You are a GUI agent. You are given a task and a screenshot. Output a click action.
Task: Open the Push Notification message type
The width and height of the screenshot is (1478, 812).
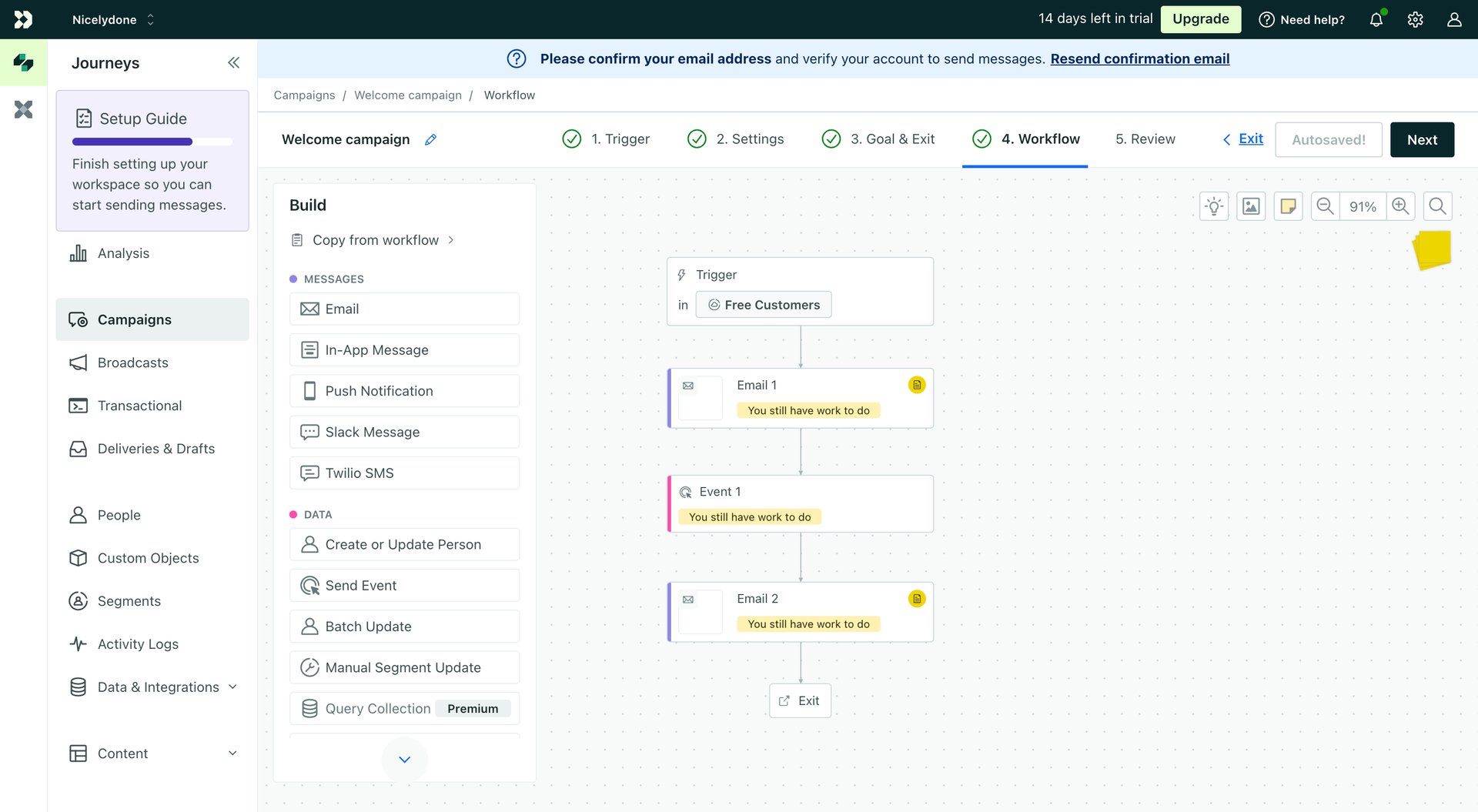click(x=404, y=390)
